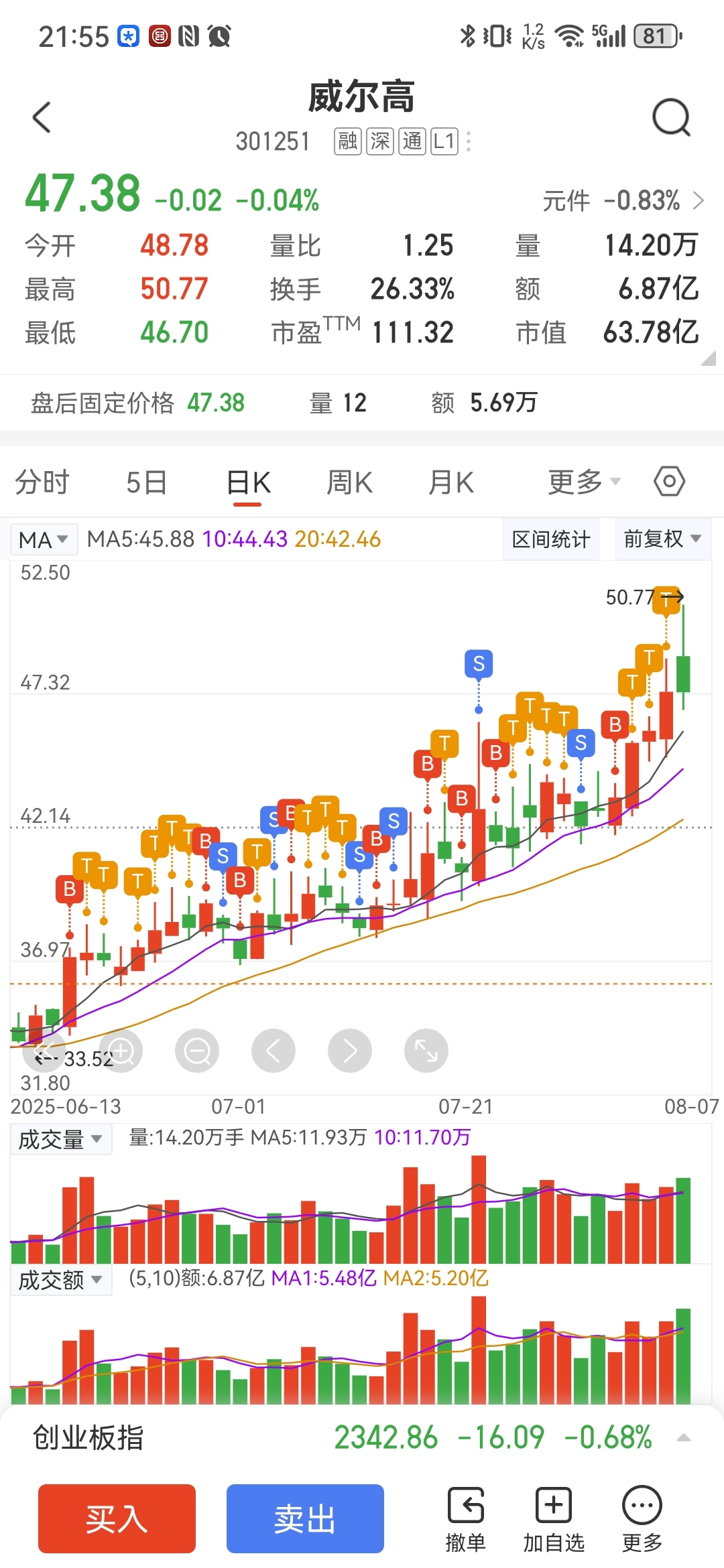This screenshot has width=724, height=1568.
Task: Tap the 融 margin trading badge
Action: 348,141
